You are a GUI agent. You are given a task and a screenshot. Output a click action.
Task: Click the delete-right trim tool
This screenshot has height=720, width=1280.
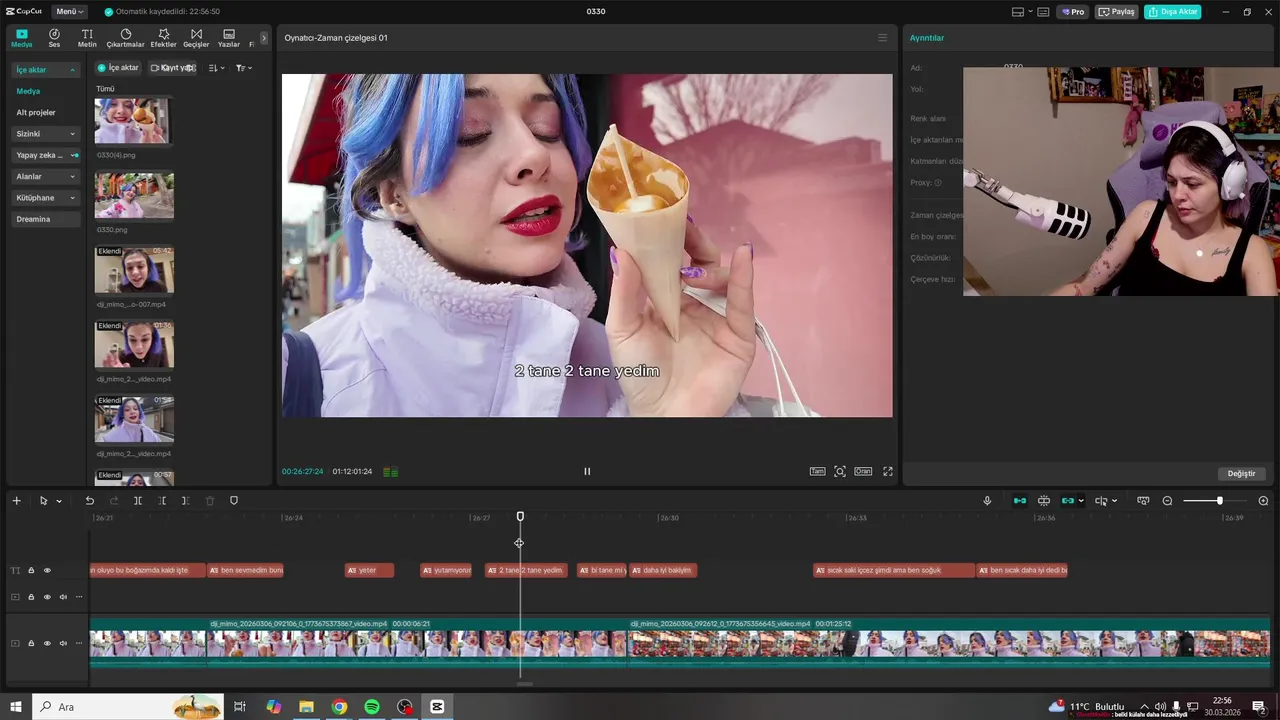point(185,501)
